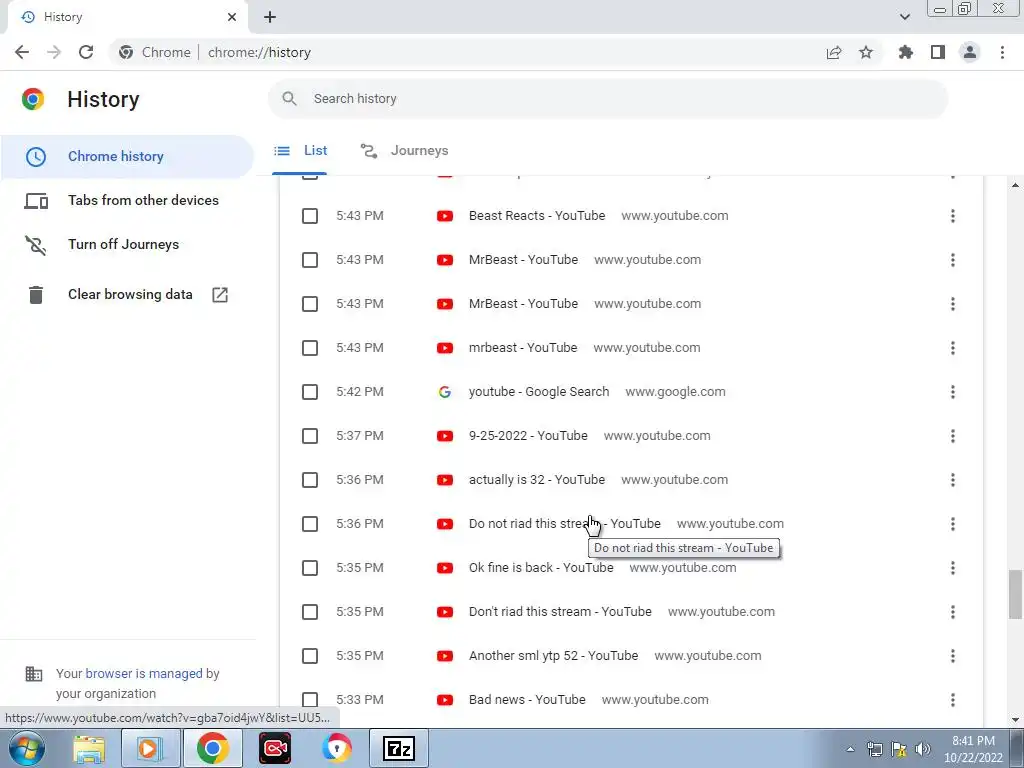Close the History tab
Viewport: 1024px width, 768px height.
(x=232, y=17)
